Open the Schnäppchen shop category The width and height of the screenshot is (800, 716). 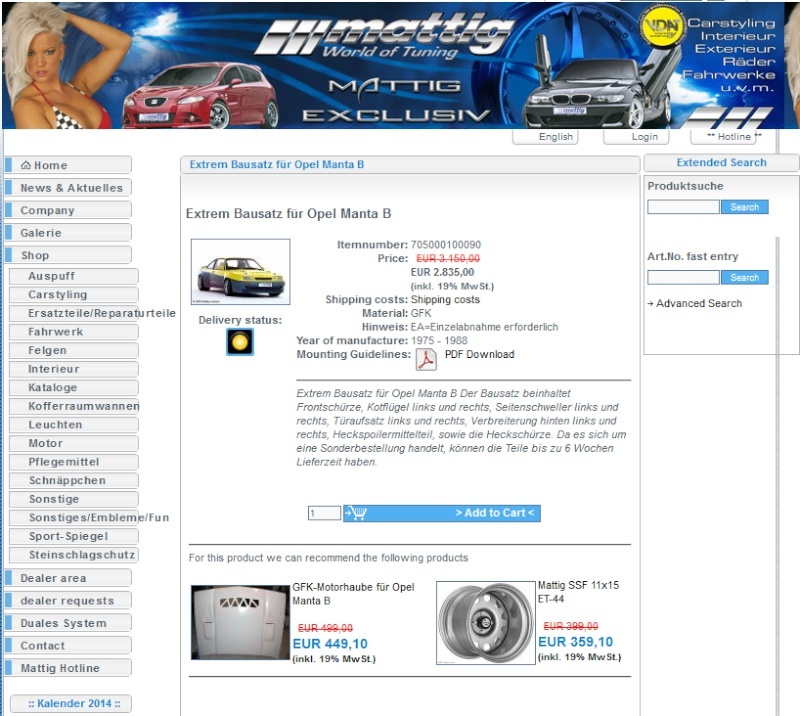coord(73,480)
